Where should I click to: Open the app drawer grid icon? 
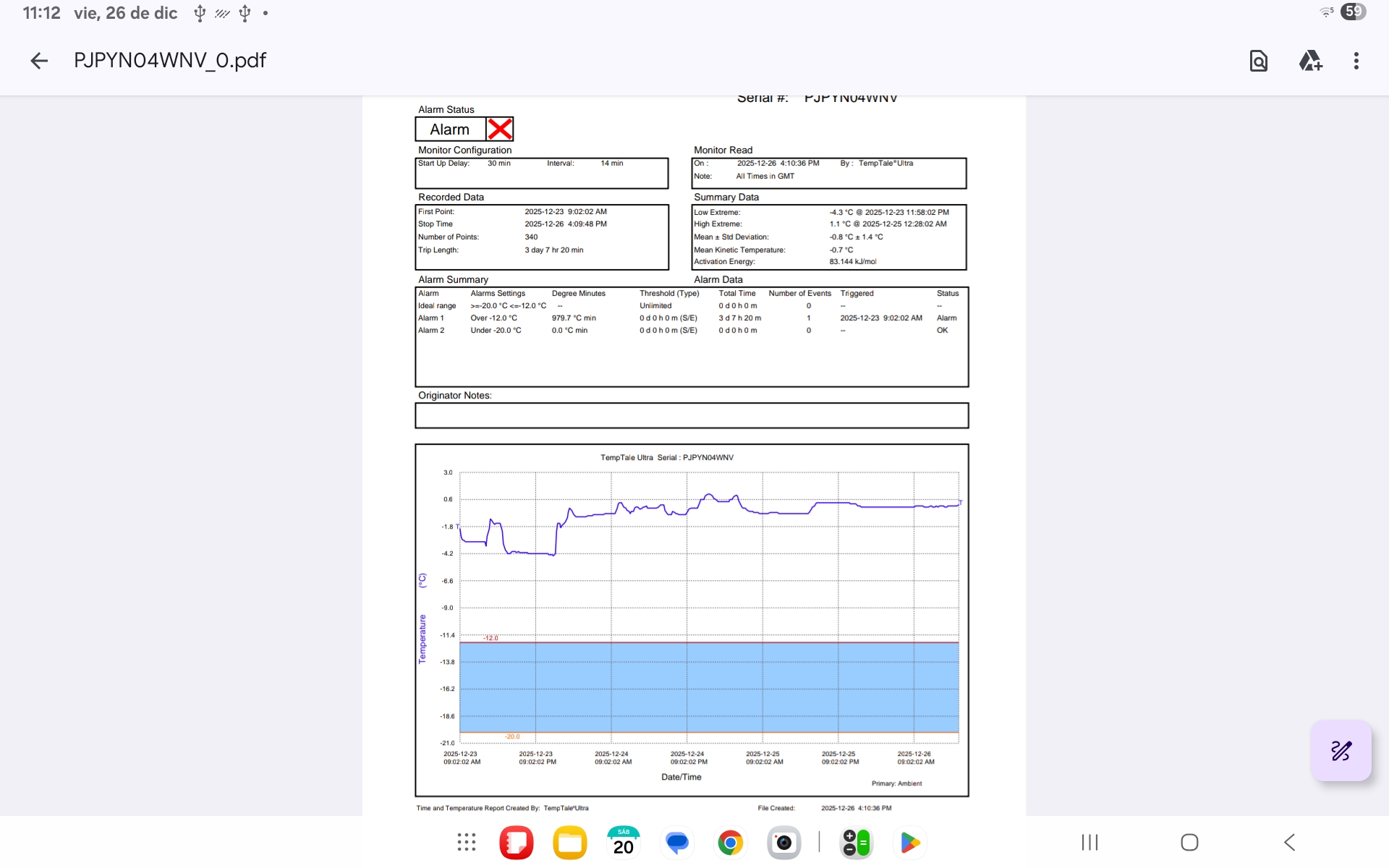pos(467,843)
